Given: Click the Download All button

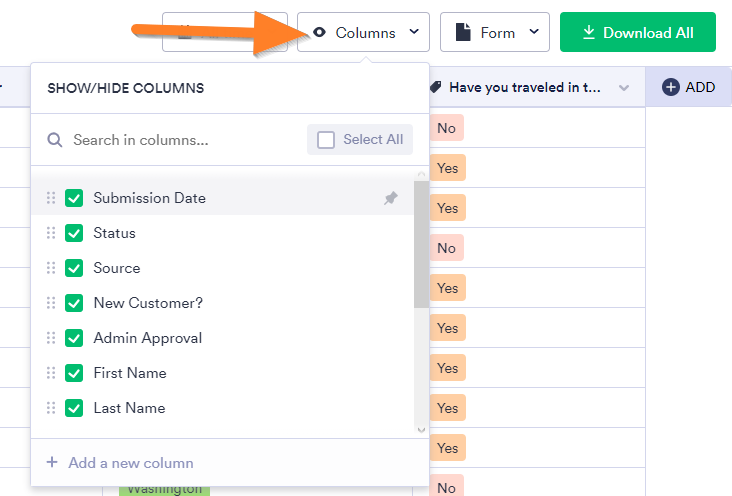Looking at the screenshot, I should [x=638, y=33].
